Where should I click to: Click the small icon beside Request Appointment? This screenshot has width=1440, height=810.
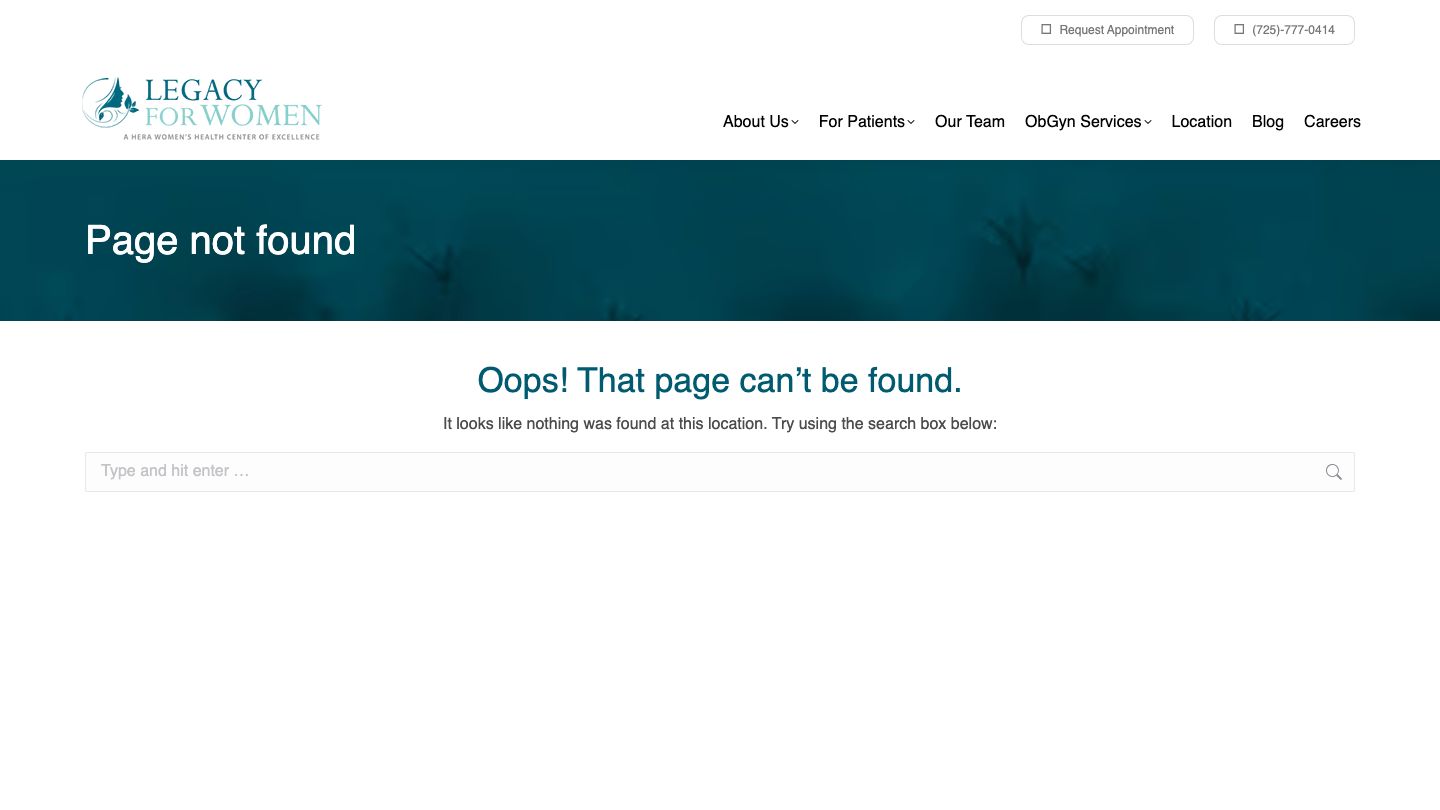(x=1046, y=30)
